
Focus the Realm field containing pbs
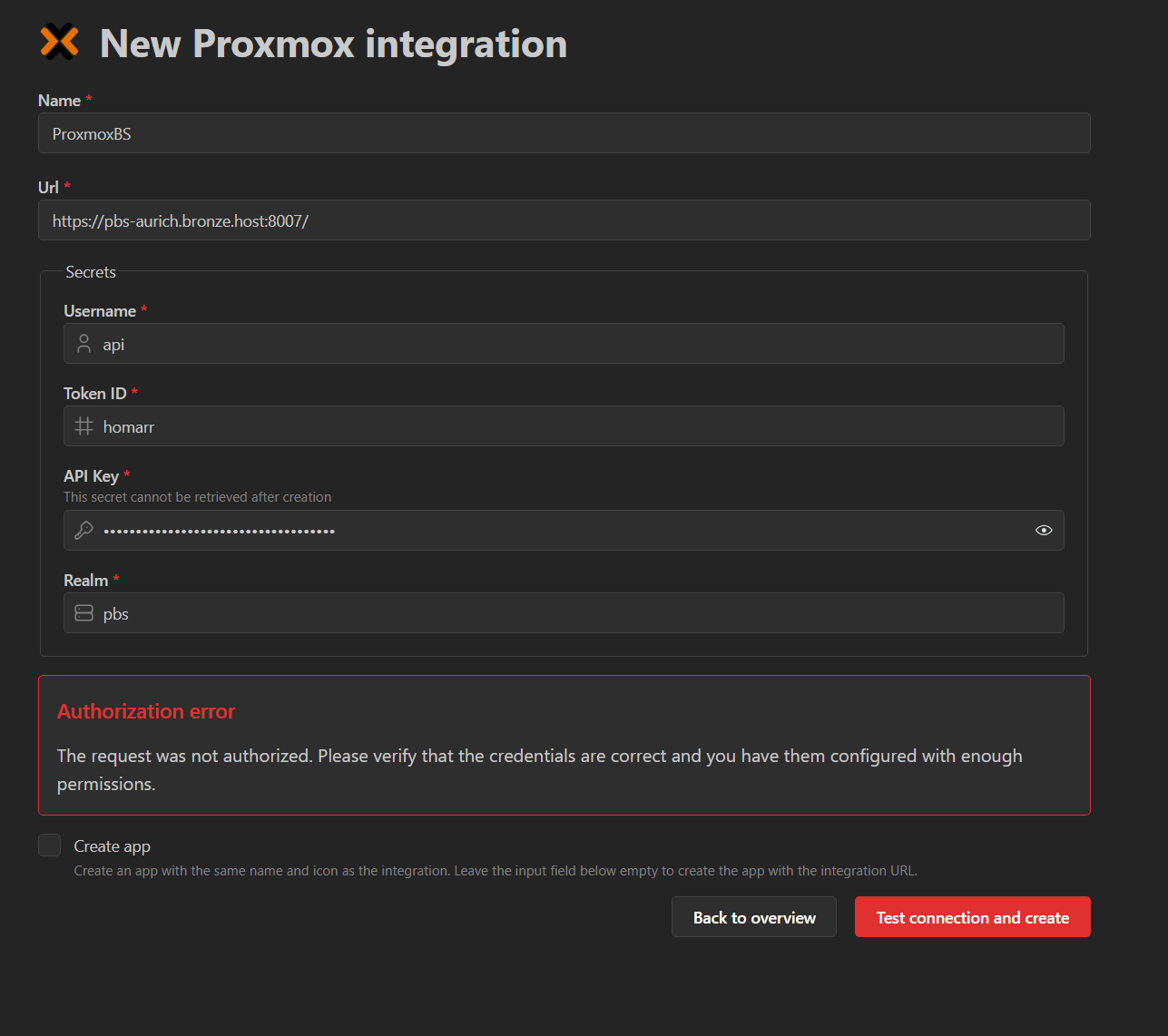(x=564, y=613)
